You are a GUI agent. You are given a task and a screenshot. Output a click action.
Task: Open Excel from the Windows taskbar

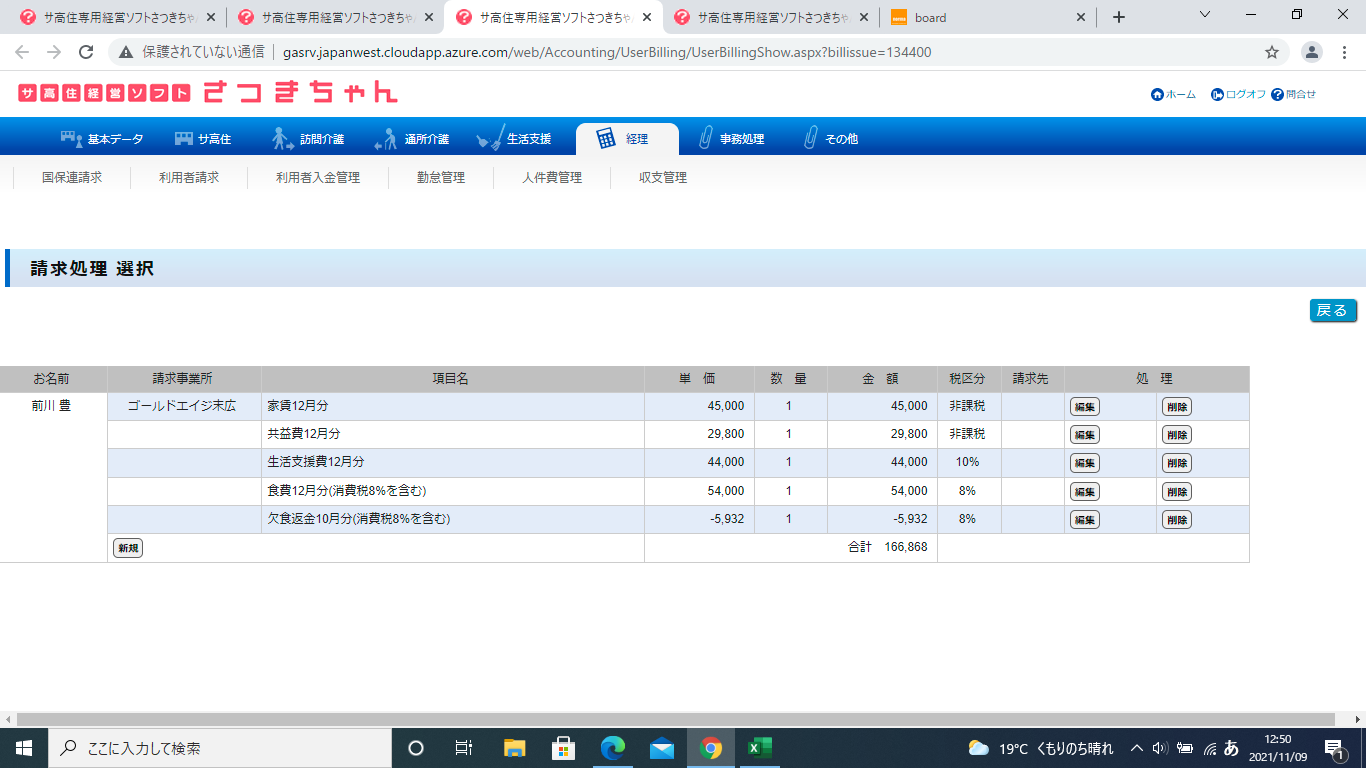point(759,748)
